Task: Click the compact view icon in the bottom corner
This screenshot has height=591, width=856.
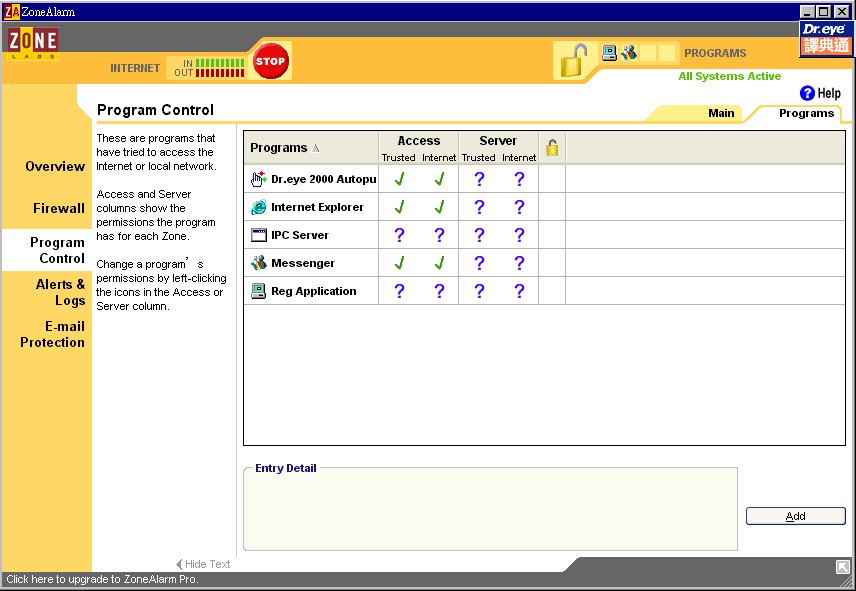Action: pos(842,566)
